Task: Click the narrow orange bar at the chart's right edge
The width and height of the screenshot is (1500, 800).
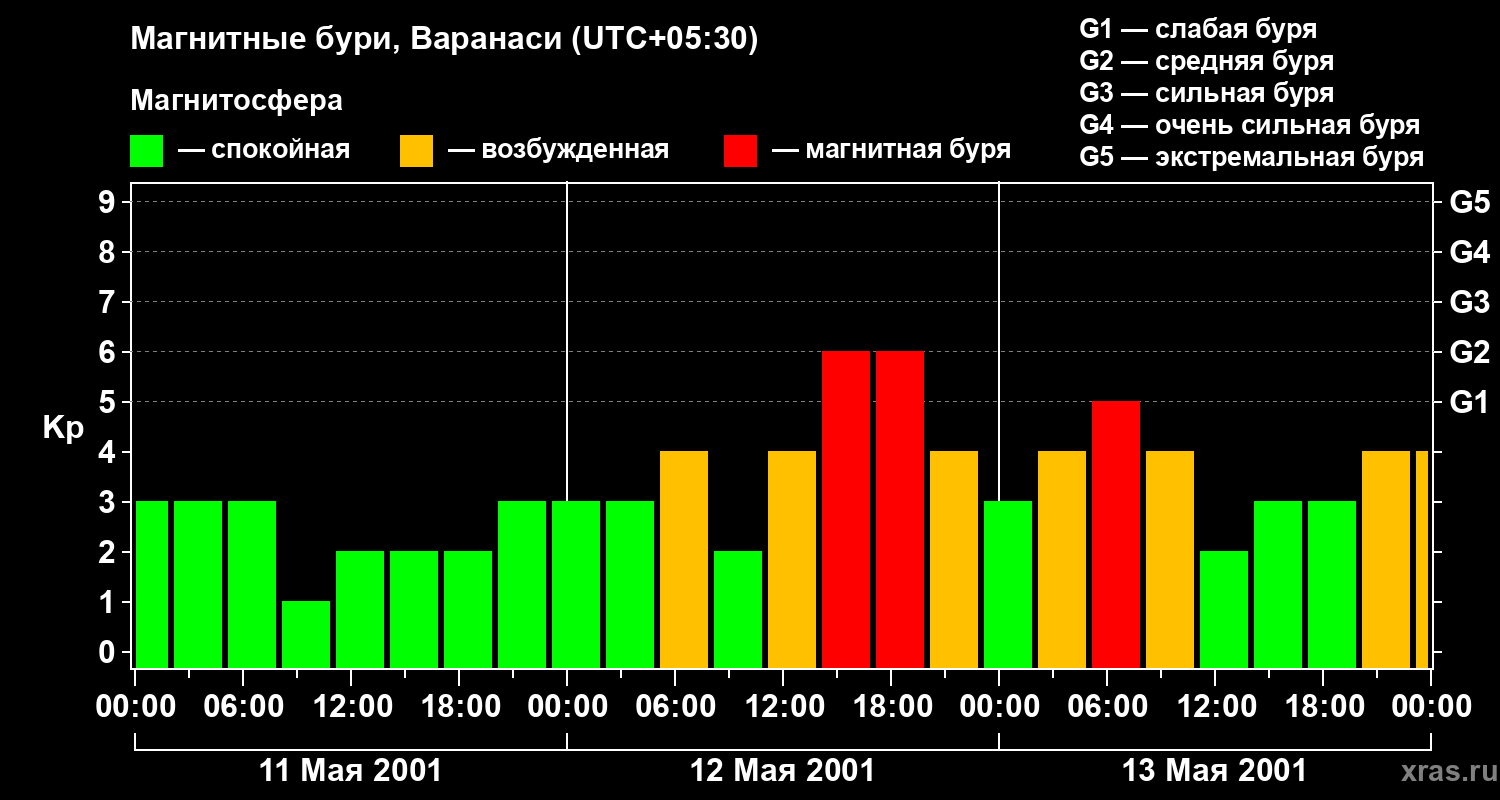Action: (1422, 559)
